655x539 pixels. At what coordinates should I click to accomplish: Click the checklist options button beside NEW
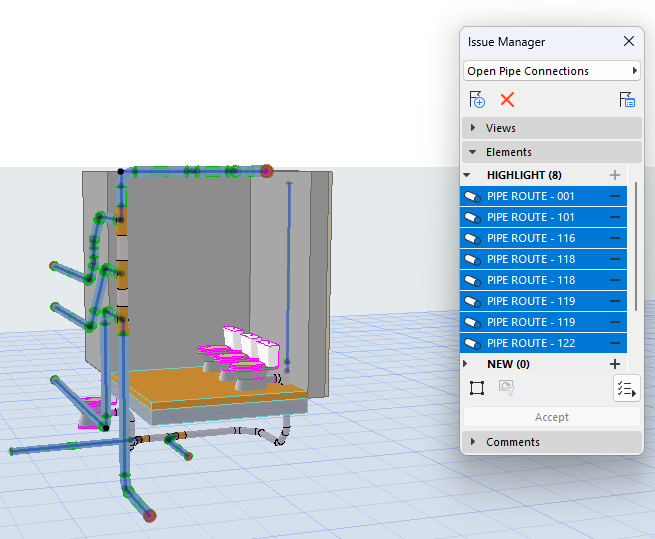pyautogui.click(x=626, y=389)
